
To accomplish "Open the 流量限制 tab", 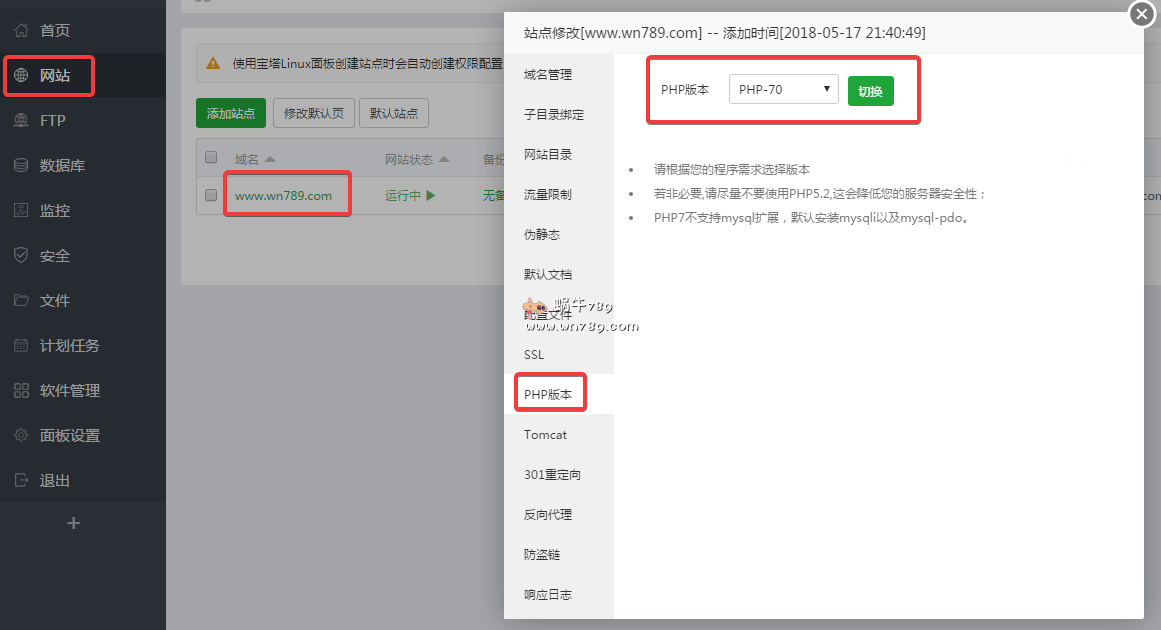I will click(x=548, y=195).
